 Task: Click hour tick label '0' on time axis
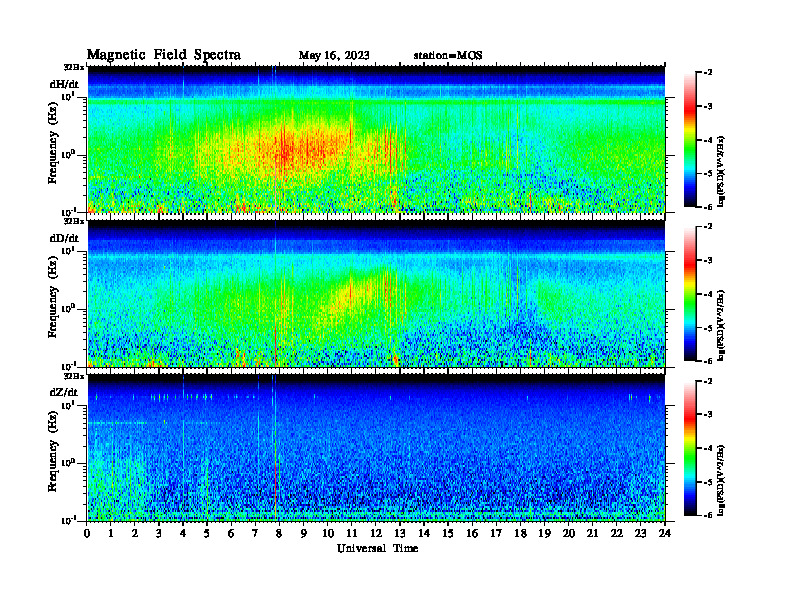87,534
